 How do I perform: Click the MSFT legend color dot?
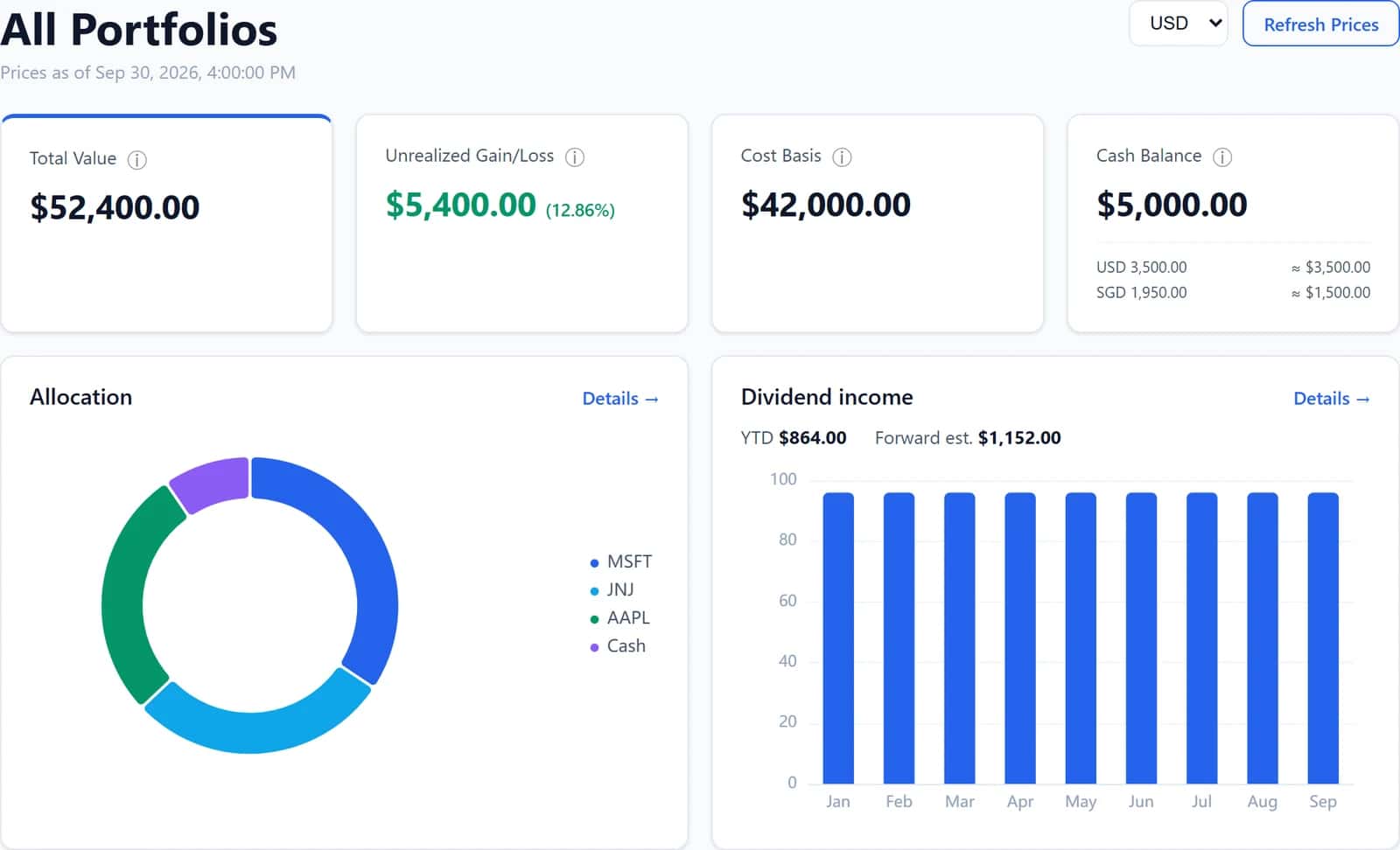pyautogui.click(x=595, y=563)
